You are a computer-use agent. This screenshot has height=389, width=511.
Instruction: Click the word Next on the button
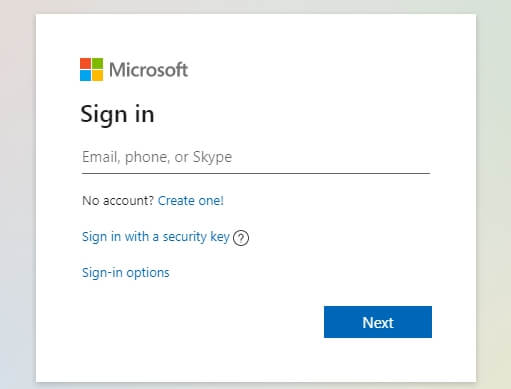coord(378,322)
